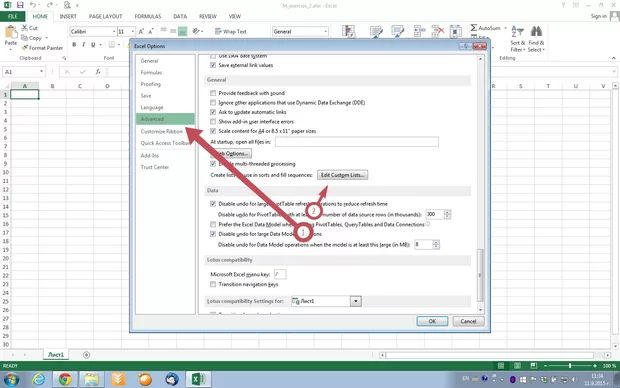620x388 pixels.
Task: Add a new sheet with plus icon
Action: point(86,355)
